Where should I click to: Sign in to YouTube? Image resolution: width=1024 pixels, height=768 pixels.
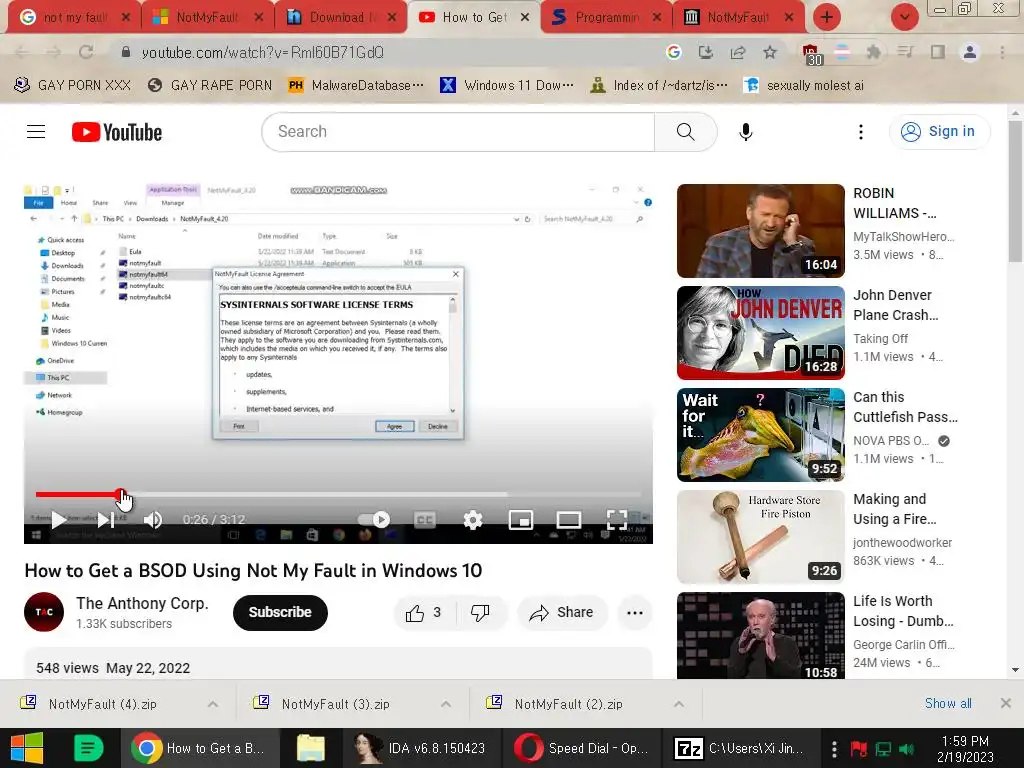tap(939, 132)
